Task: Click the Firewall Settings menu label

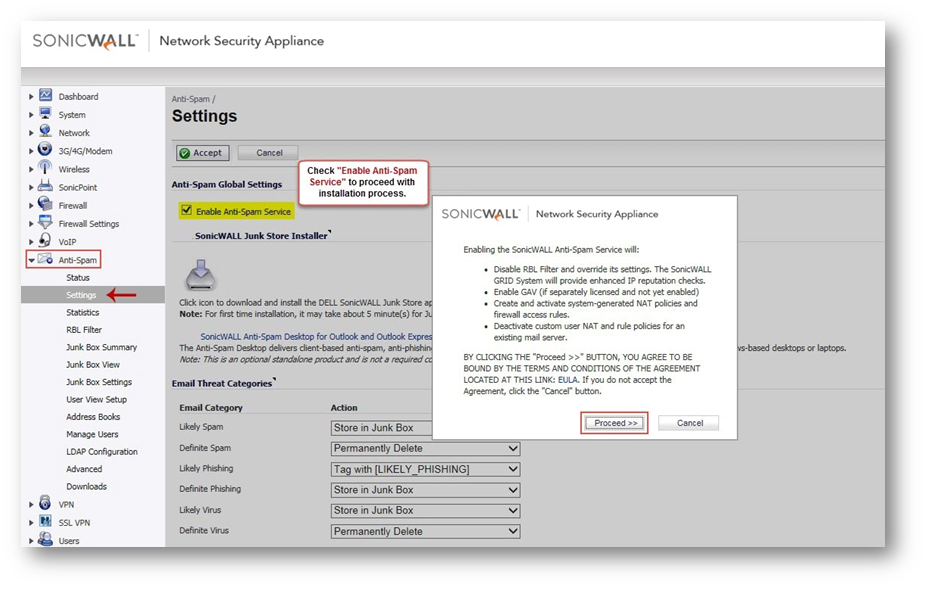Action: 89,224
